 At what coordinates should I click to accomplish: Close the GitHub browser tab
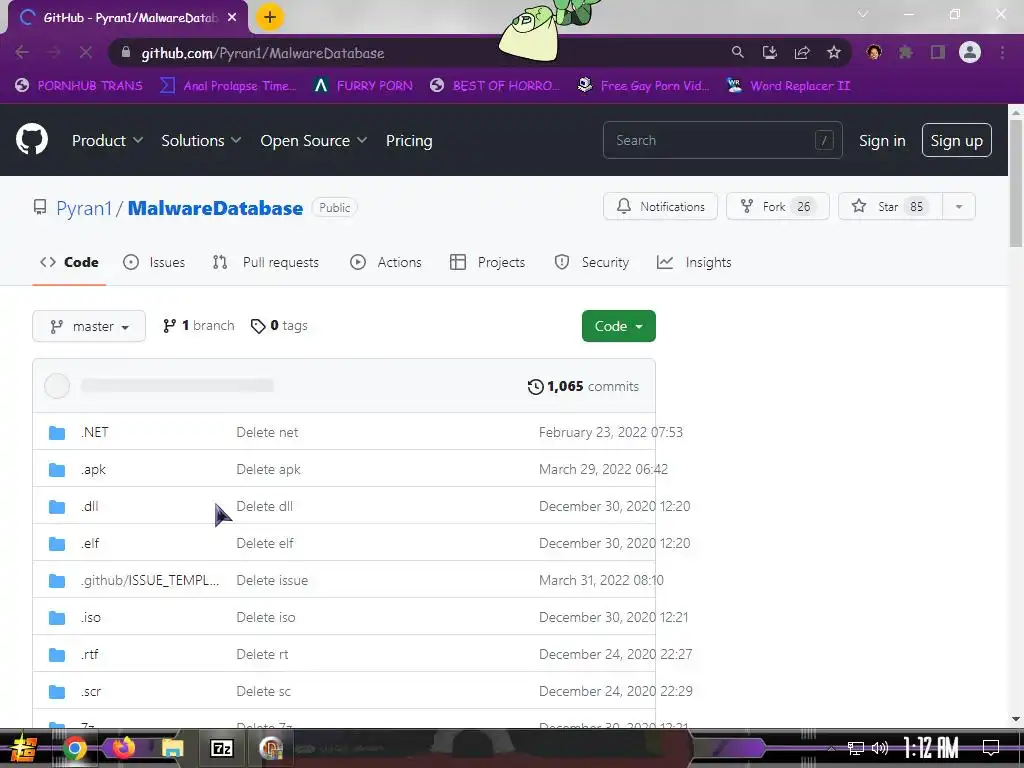coord(232,18)
